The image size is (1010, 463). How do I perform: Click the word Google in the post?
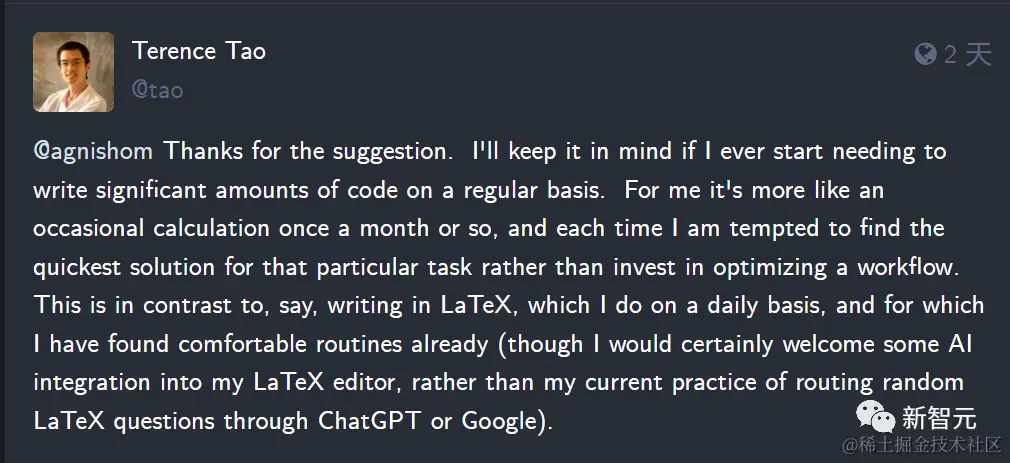tap(499, 421)
